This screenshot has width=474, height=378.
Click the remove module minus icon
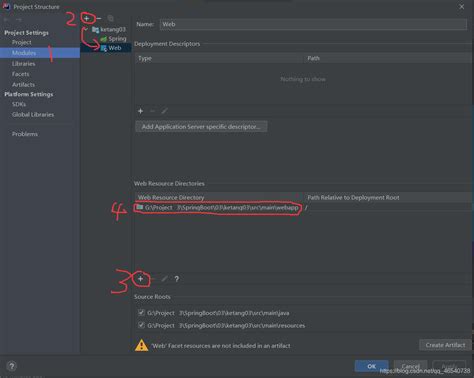tap(99, 18)
